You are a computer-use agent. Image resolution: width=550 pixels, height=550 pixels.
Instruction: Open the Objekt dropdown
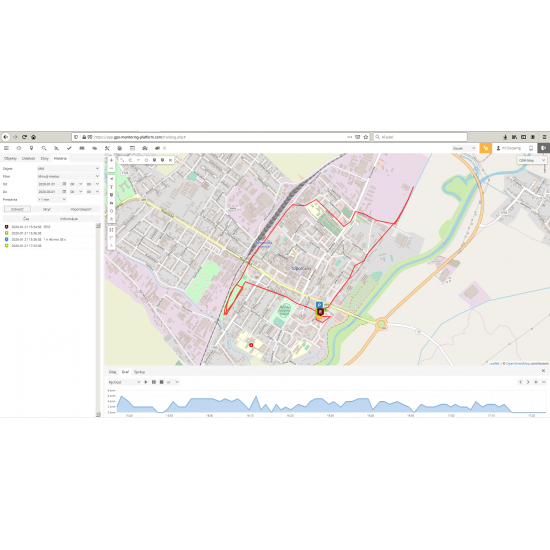coord(68,169)
